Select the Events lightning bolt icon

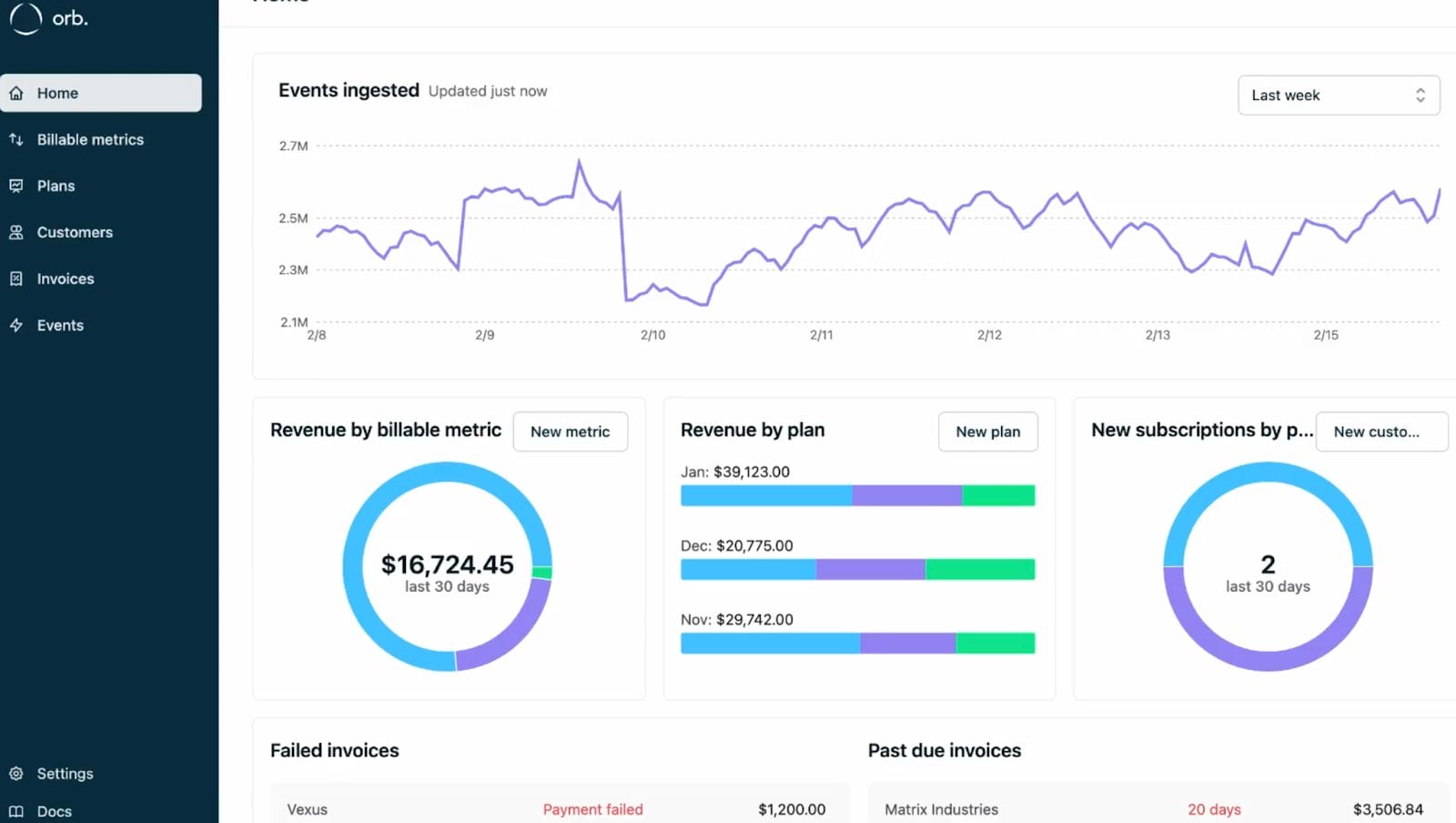pyautogui.click(x=16, y=324)
